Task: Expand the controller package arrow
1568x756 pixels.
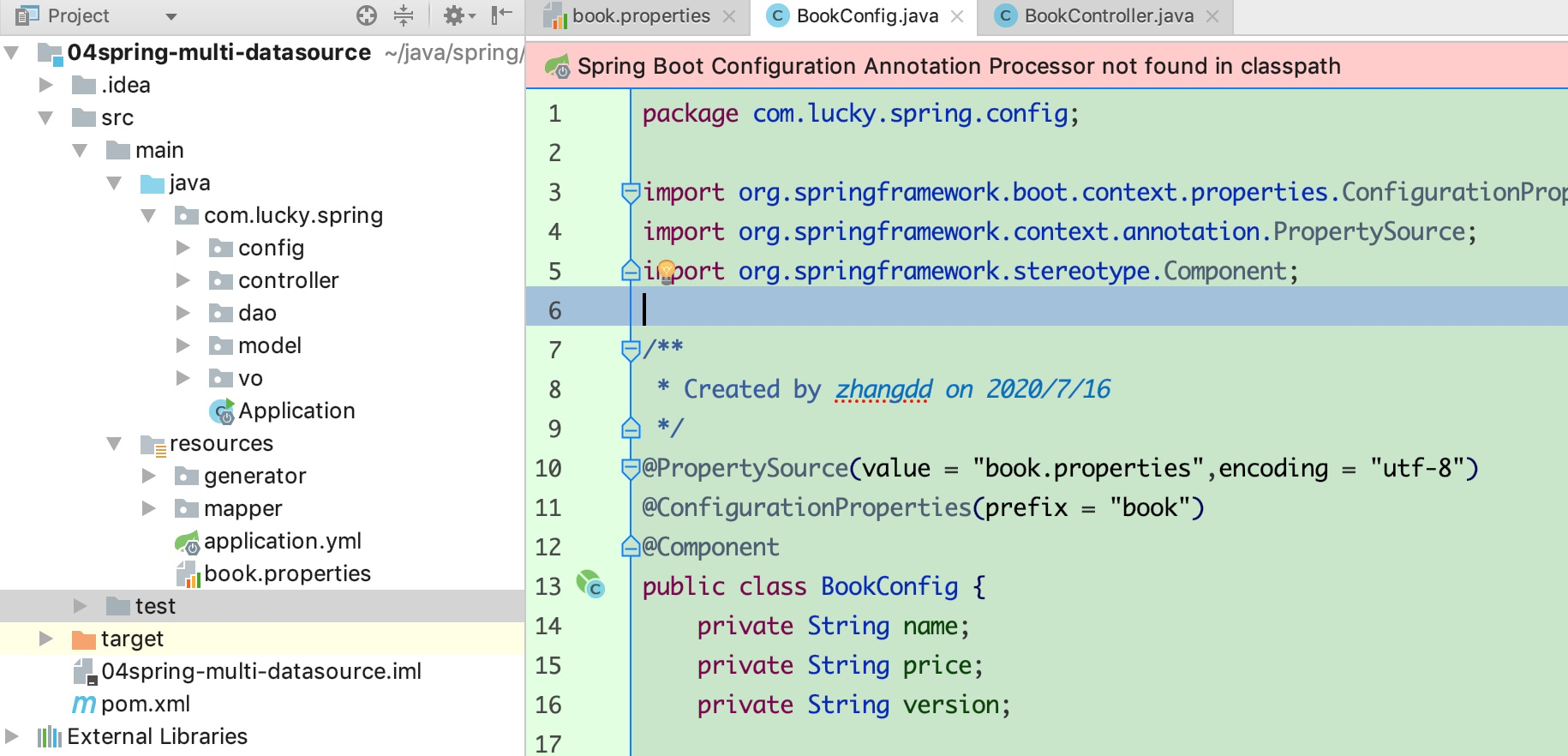Action: [183, 280]
